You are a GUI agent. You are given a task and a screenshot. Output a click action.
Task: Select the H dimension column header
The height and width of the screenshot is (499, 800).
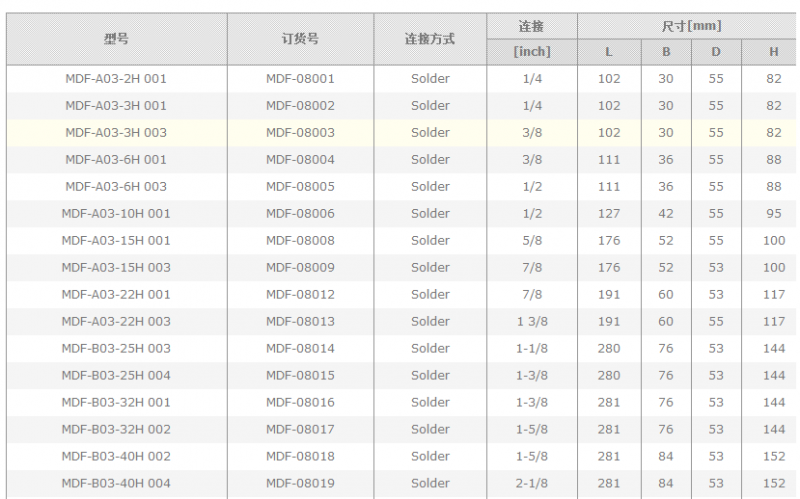[x=774, y=52]
